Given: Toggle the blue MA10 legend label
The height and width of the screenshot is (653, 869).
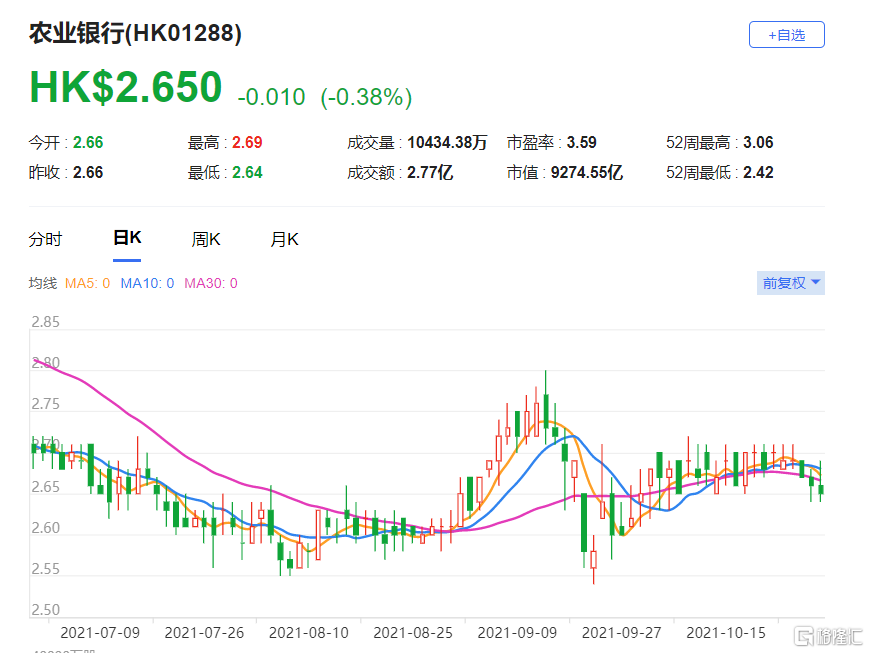Looking at the screenshot, I should (x=147, y=283).
